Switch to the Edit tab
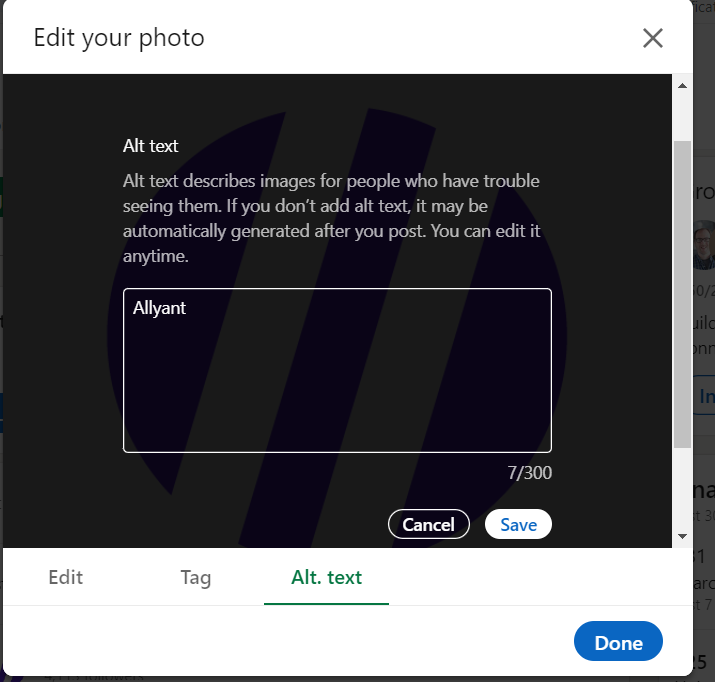 [66, 577]
